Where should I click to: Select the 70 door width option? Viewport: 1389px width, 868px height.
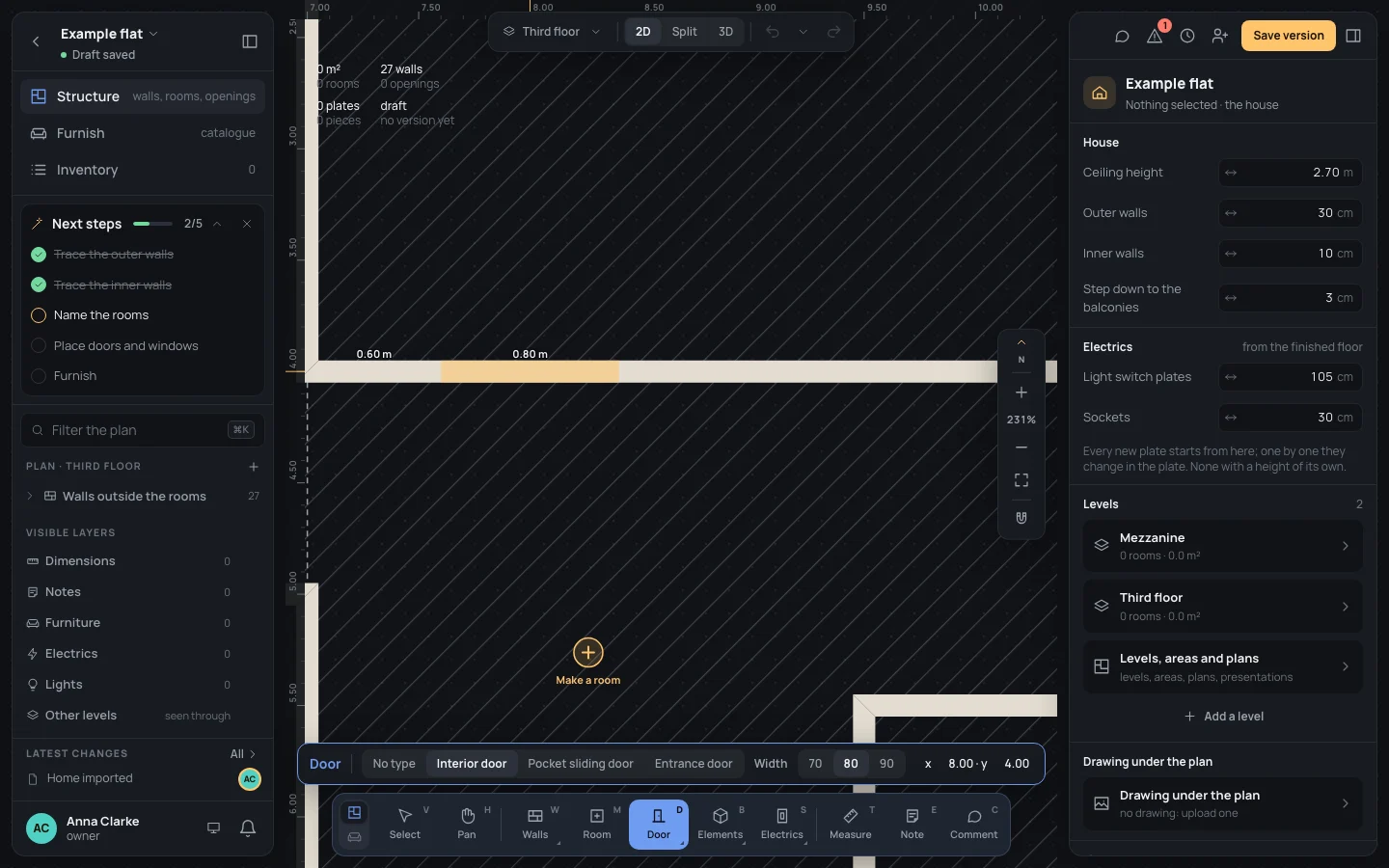(815, 764)
